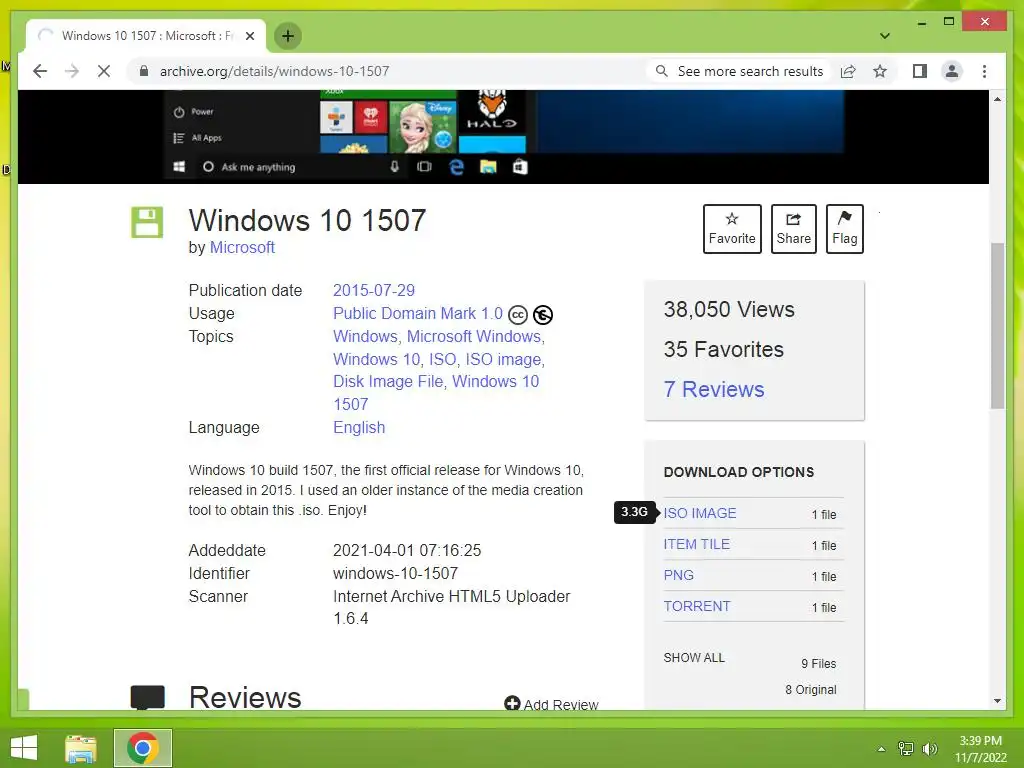
Task: Bookmark this page with star icon
Action: (880, 71)
